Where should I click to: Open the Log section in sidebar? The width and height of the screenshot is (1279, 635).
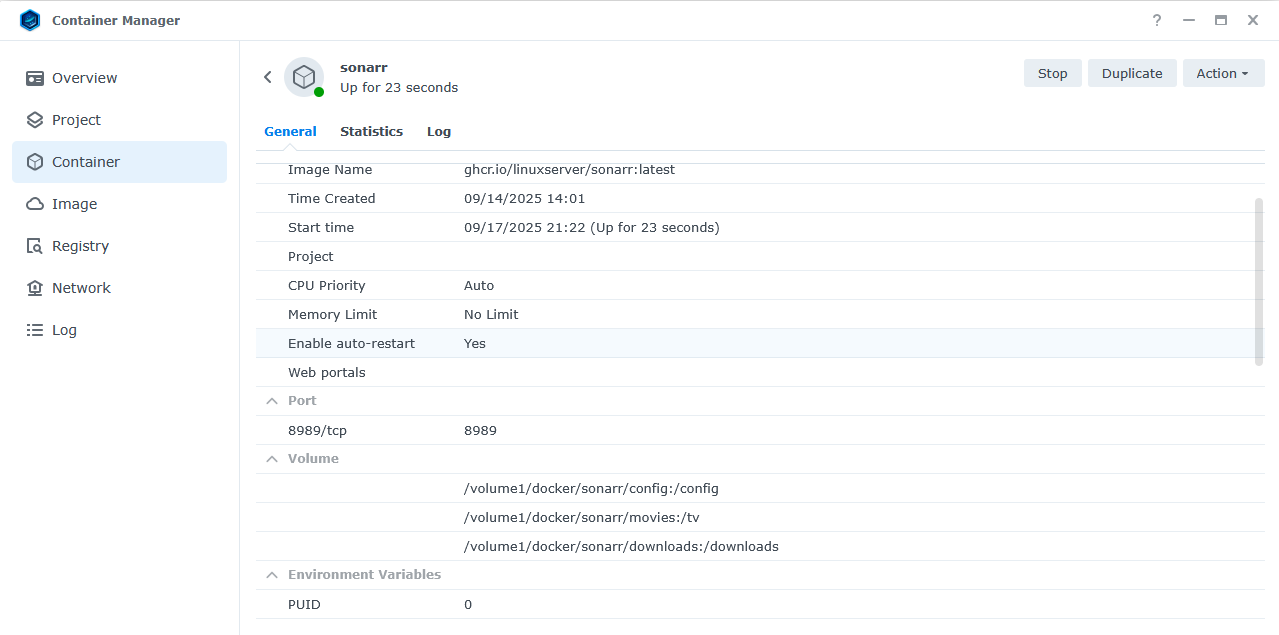[x=119, y=330]
